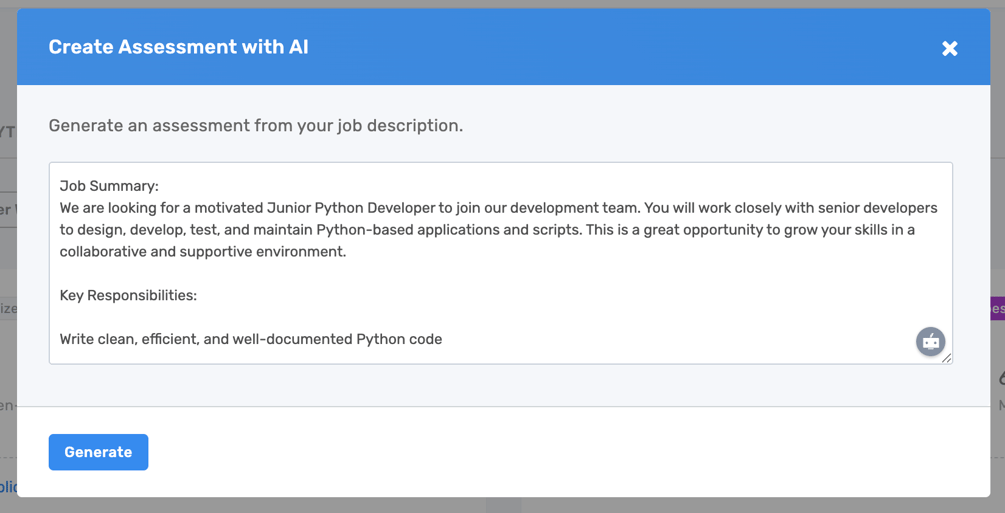
Task: Click the 'Write clean, efficient' line of text
Action: coord(251,339)
